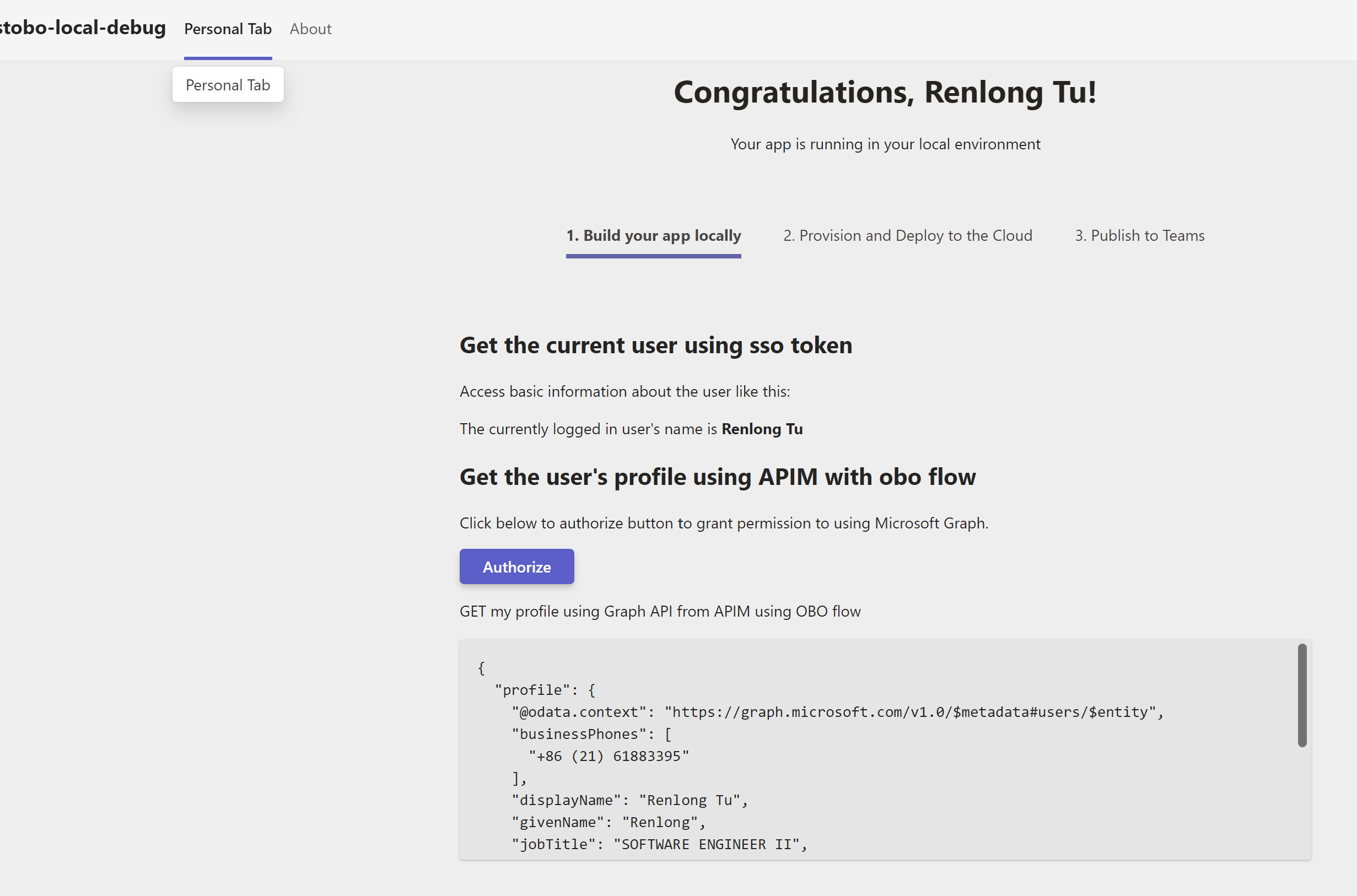The image size is (1357, 896).
Task: Click 'Your app is running' subtitle text
Action: pyautogui.click(x=885, y=144)
